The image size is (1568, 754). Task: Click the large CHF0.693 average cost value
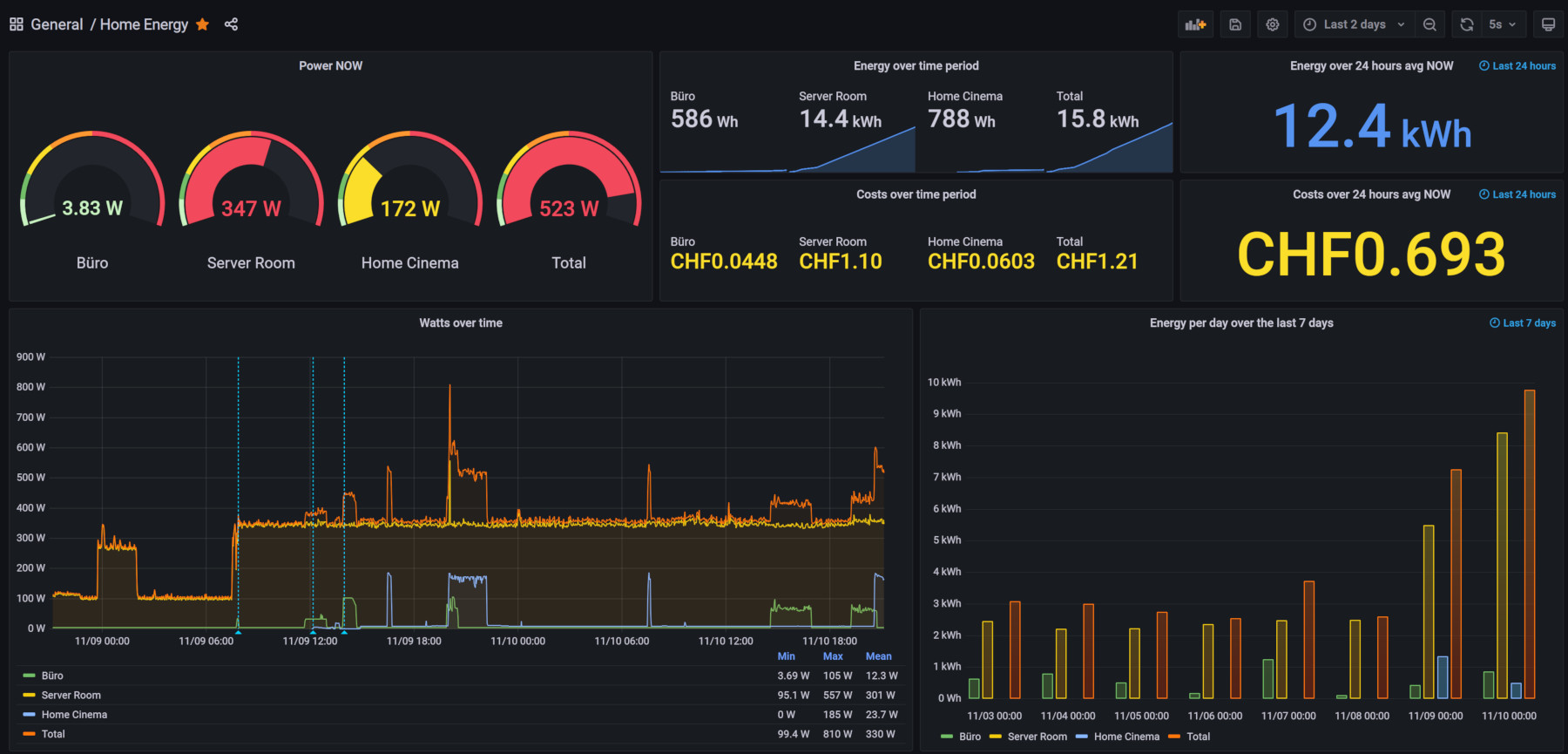(x=1372, y=255)
